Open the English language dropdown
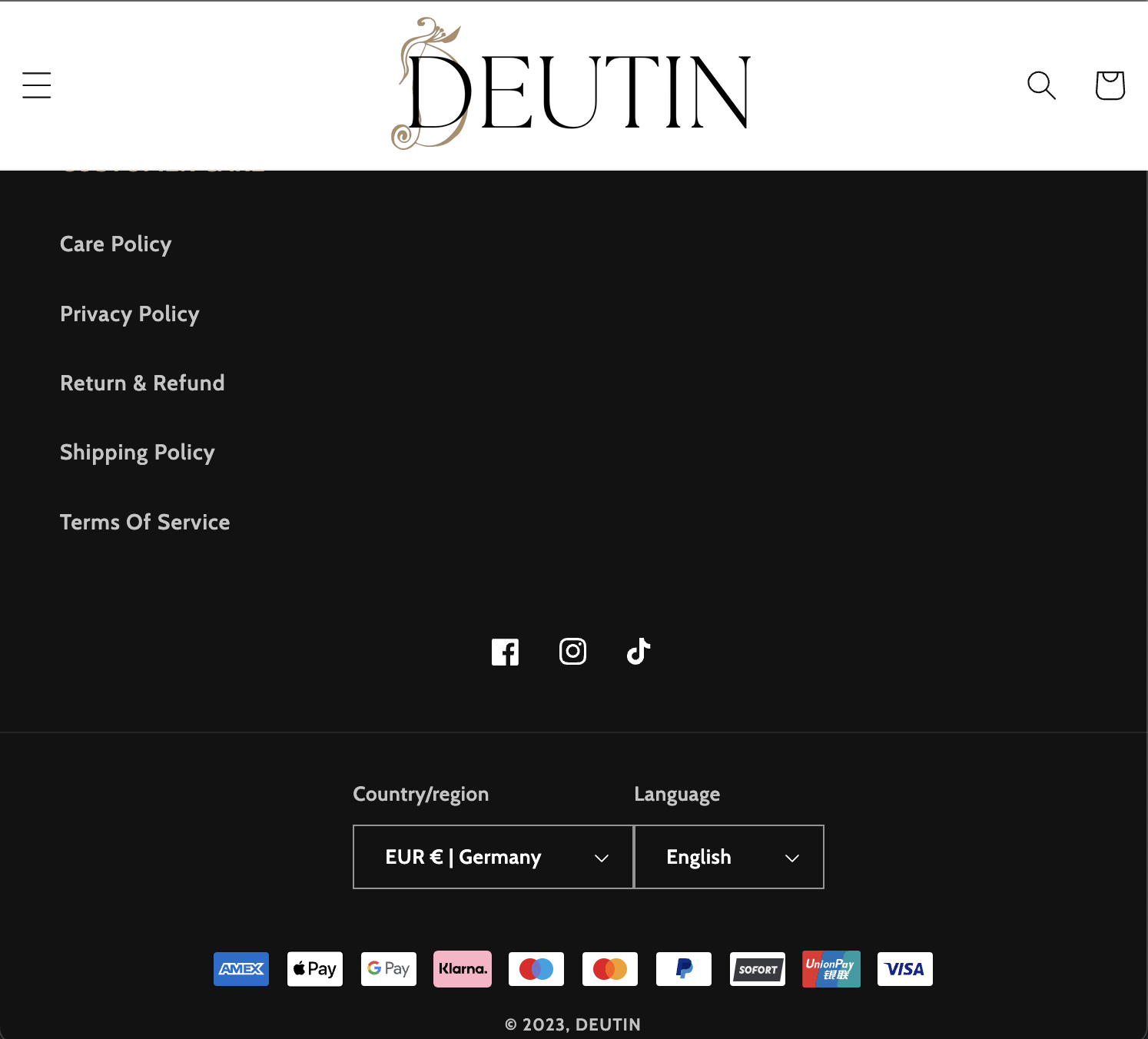Screen dimensions: 1148x1039 [x=728, y=857]
